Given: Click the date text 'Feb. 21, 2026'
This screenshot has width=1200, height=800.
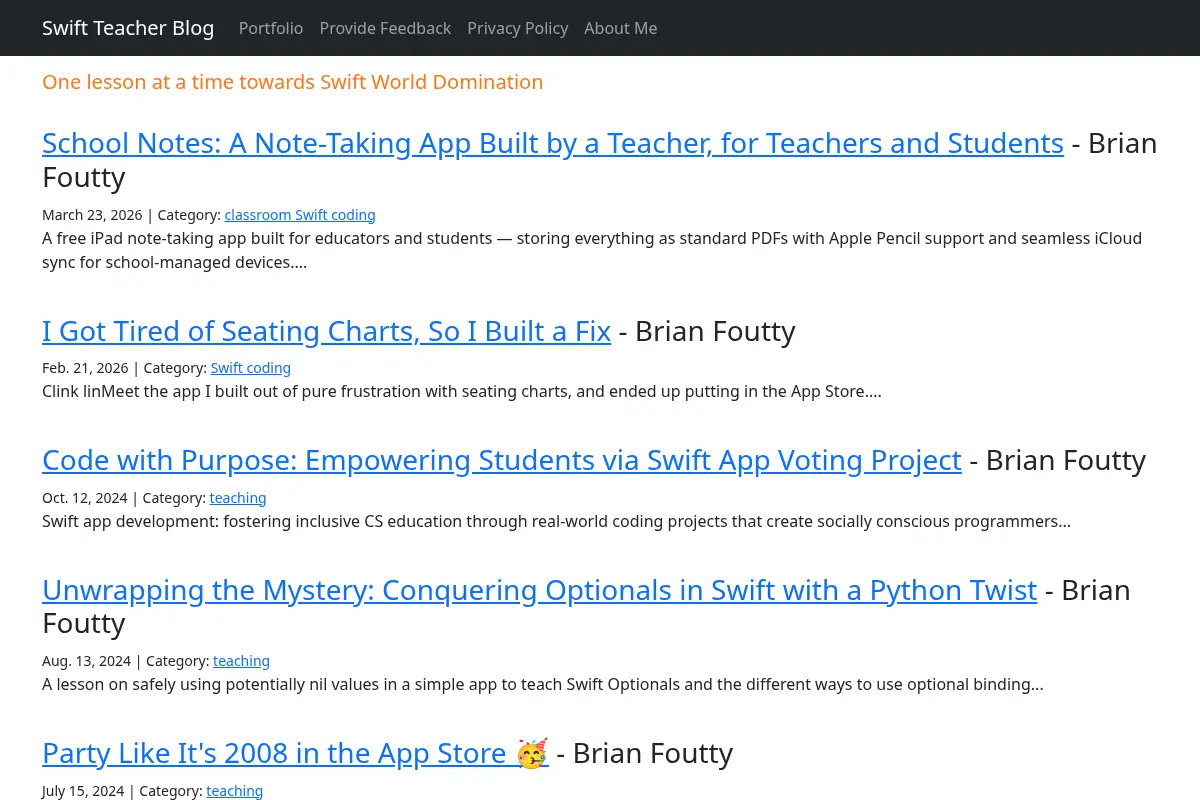Looking at the screenshot, I should (x=86, y=368).
